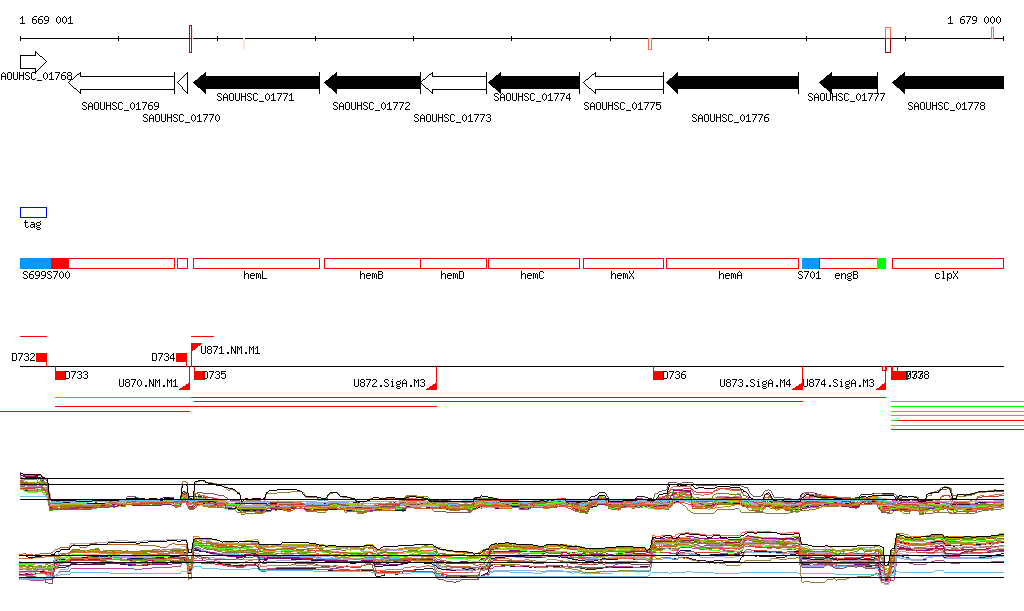Click the hemA name label
The width and height of the screenshot is (1024, 611).
click(x=730, y=275)
